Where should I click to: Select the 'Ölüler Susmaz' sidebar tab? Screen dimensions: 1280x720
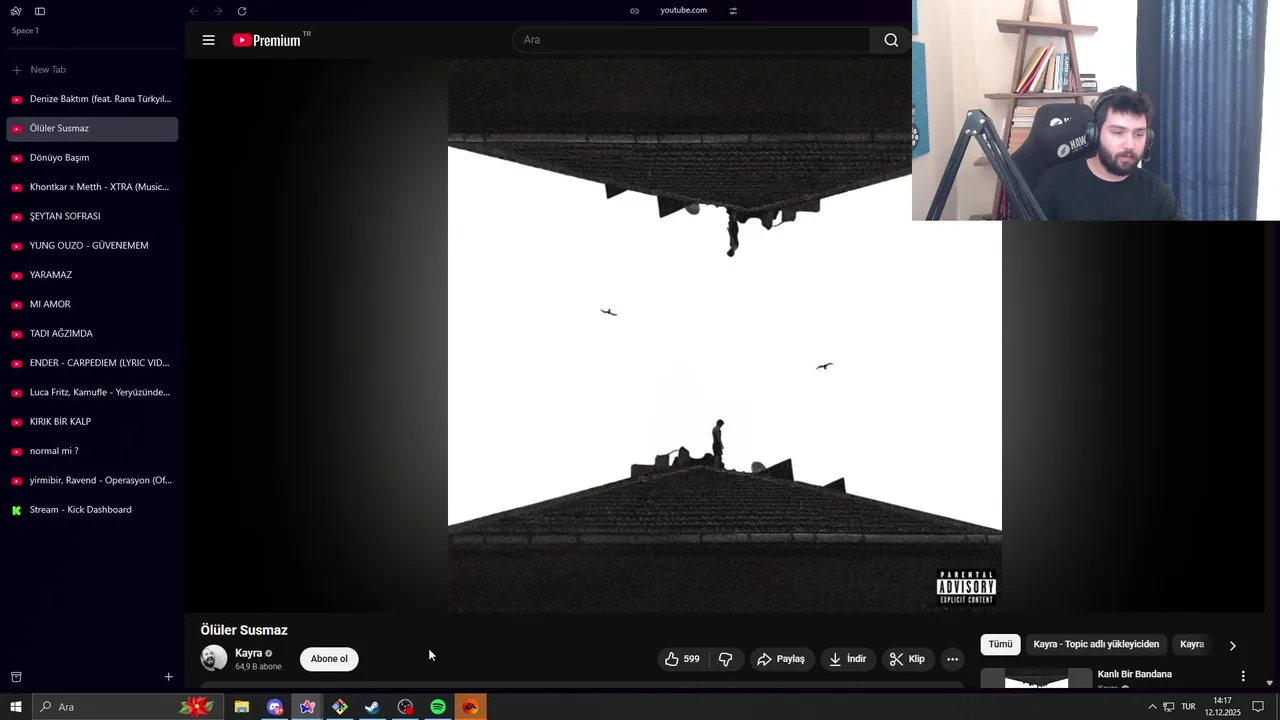pyautogui.click(x=92, y=128)
